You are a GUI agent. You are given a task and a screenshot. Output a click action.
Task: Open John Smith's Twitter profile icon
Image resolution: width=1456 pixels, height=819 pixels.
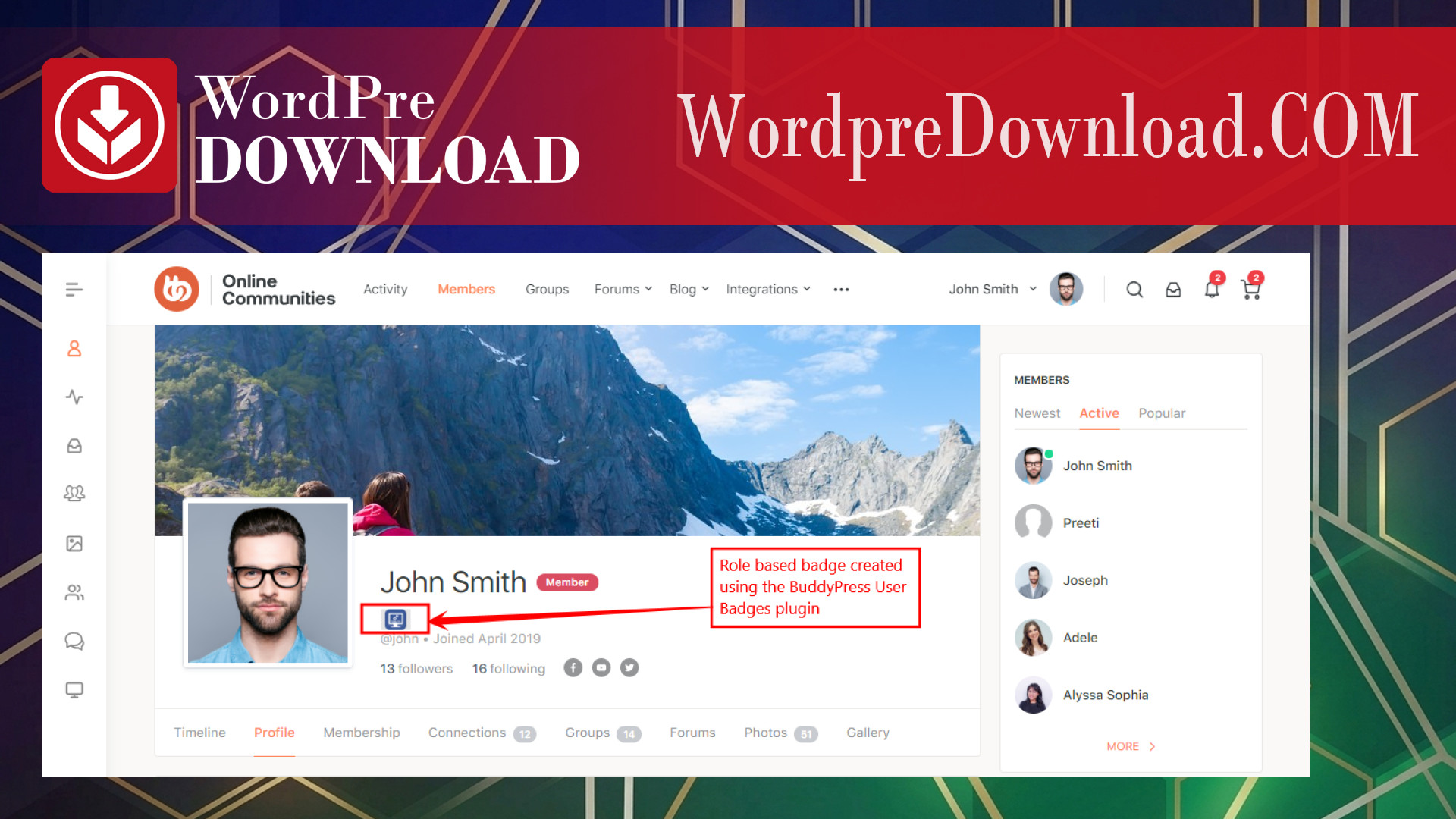(x=629, y=667)
